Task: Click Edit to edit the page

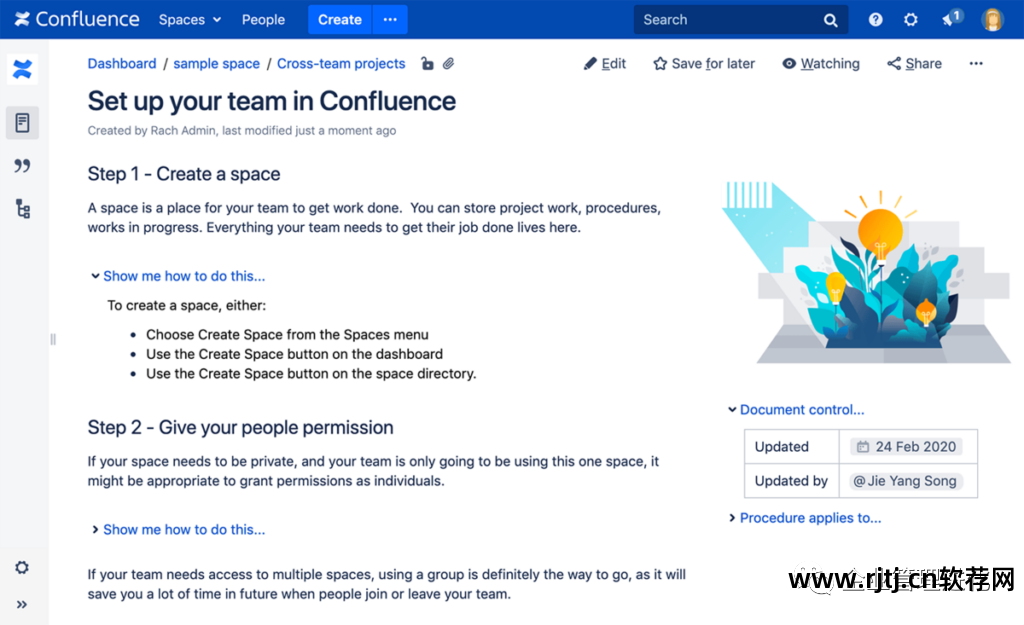Action: [605, 63]
